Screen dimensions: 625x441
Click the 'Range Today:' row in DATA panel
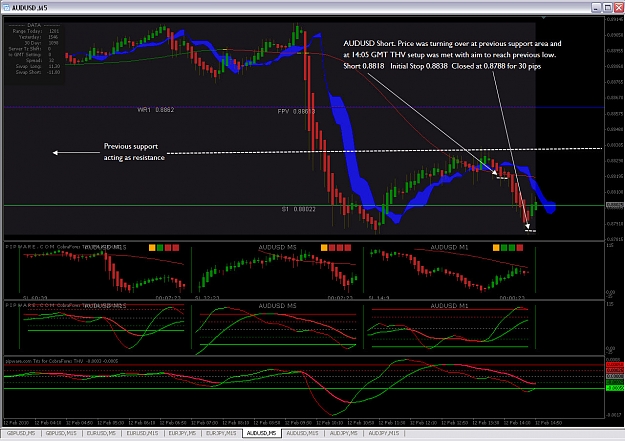pyautogui.click(x=36, y=31)
